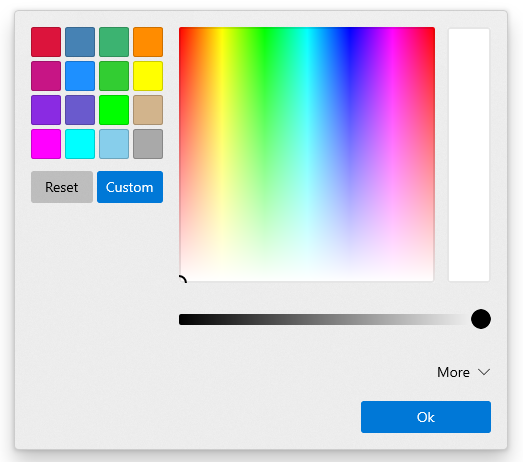Select the gray color swatch
The image size is (523, 462).
click(148, 144)
